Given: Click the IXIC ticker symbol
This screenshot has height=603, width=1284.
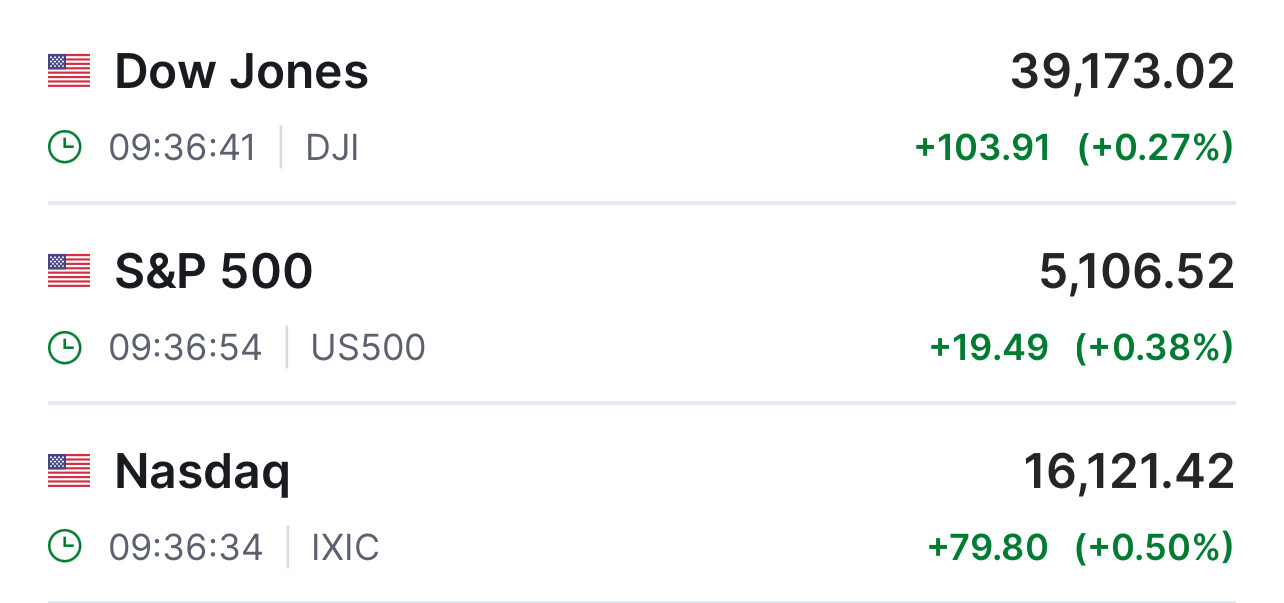Looking at the screenshot, I should tap(345, 548).
